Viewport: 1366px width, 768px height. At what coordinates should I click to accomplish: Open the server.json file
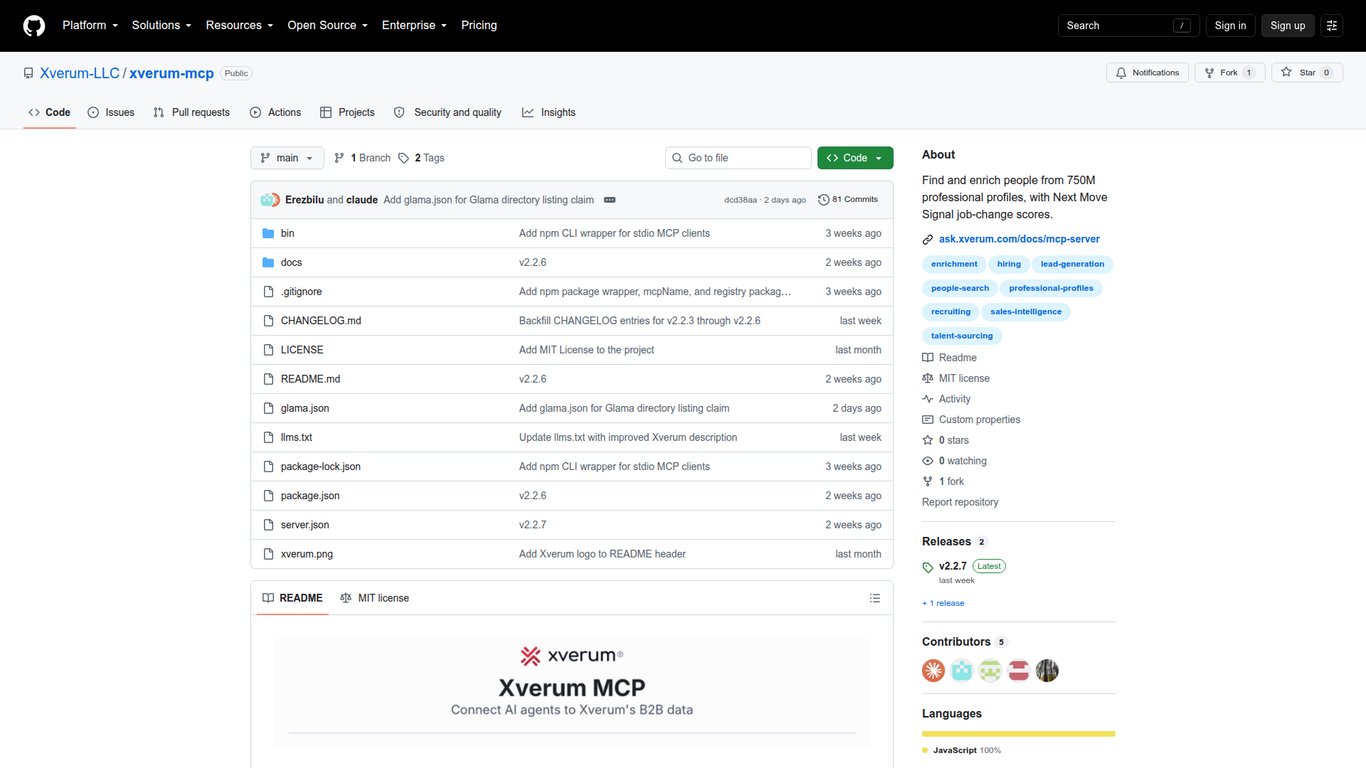[305, 525]
